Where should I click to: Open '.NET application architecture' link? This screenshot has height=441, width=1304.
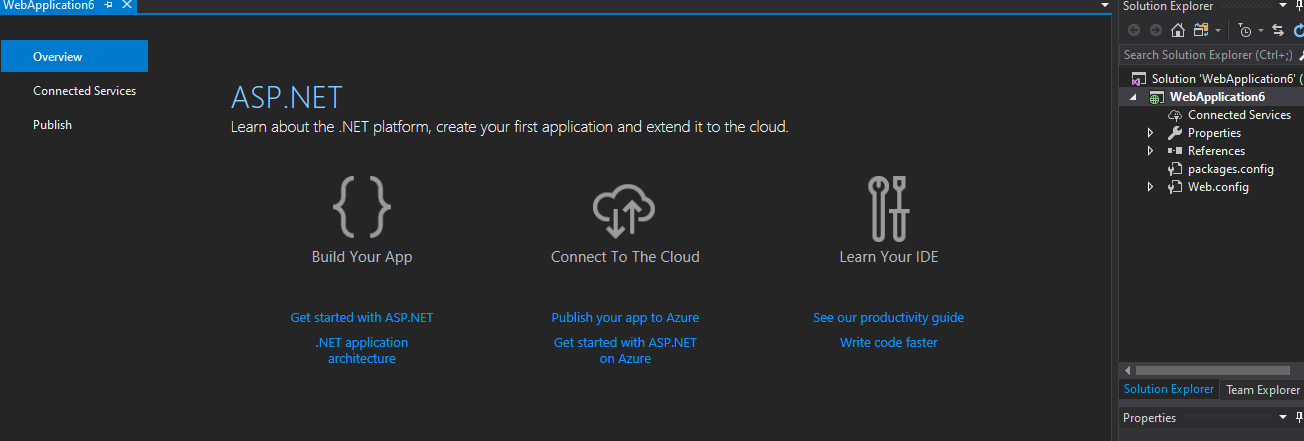click(362, 351)
